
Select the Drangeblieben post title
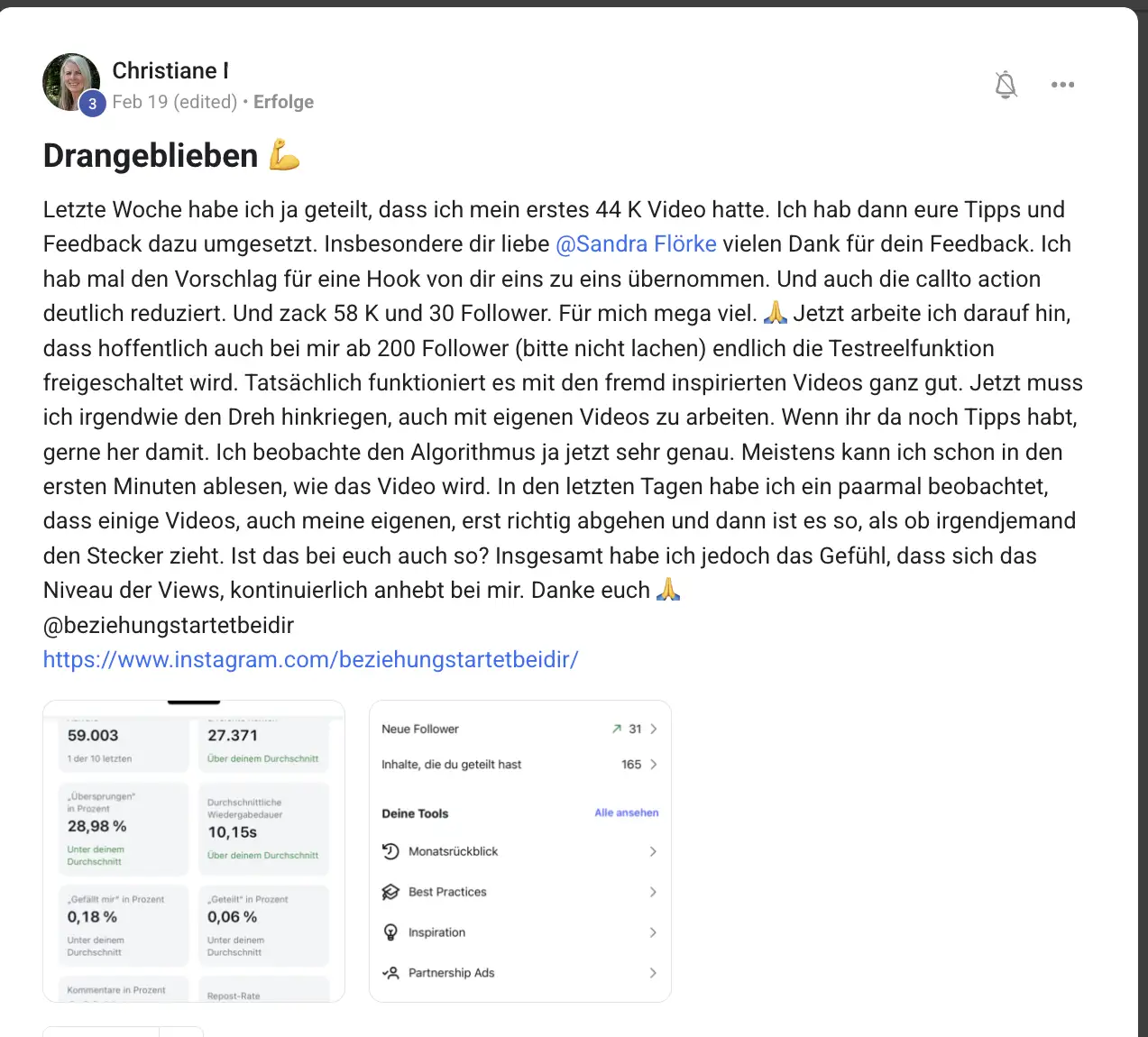click(151, 156)
